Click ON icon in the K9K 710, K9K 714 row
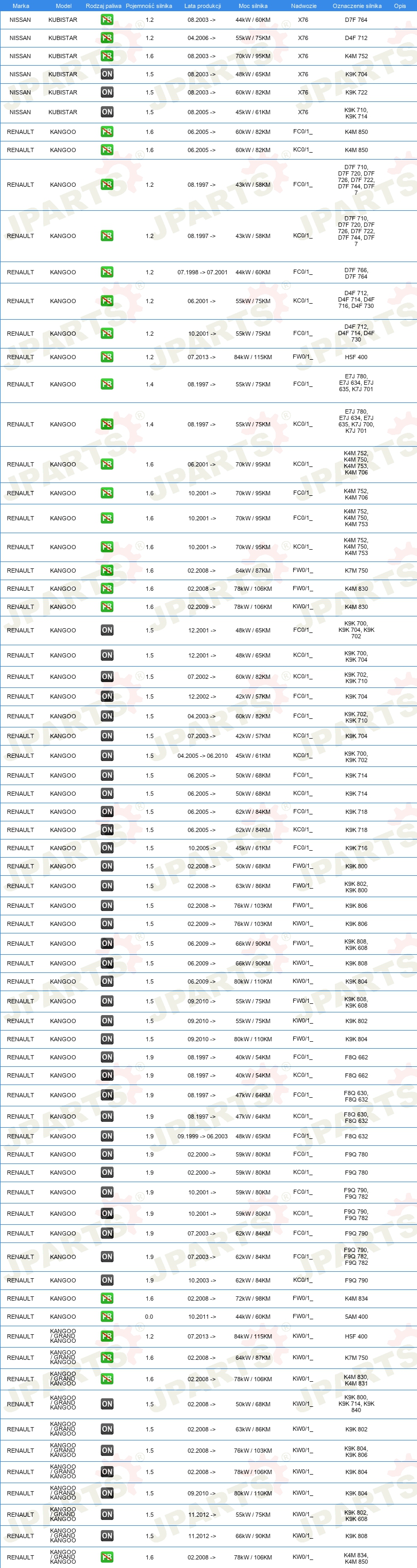Viewport: 417px width, 1568px height. coord(107,112)
